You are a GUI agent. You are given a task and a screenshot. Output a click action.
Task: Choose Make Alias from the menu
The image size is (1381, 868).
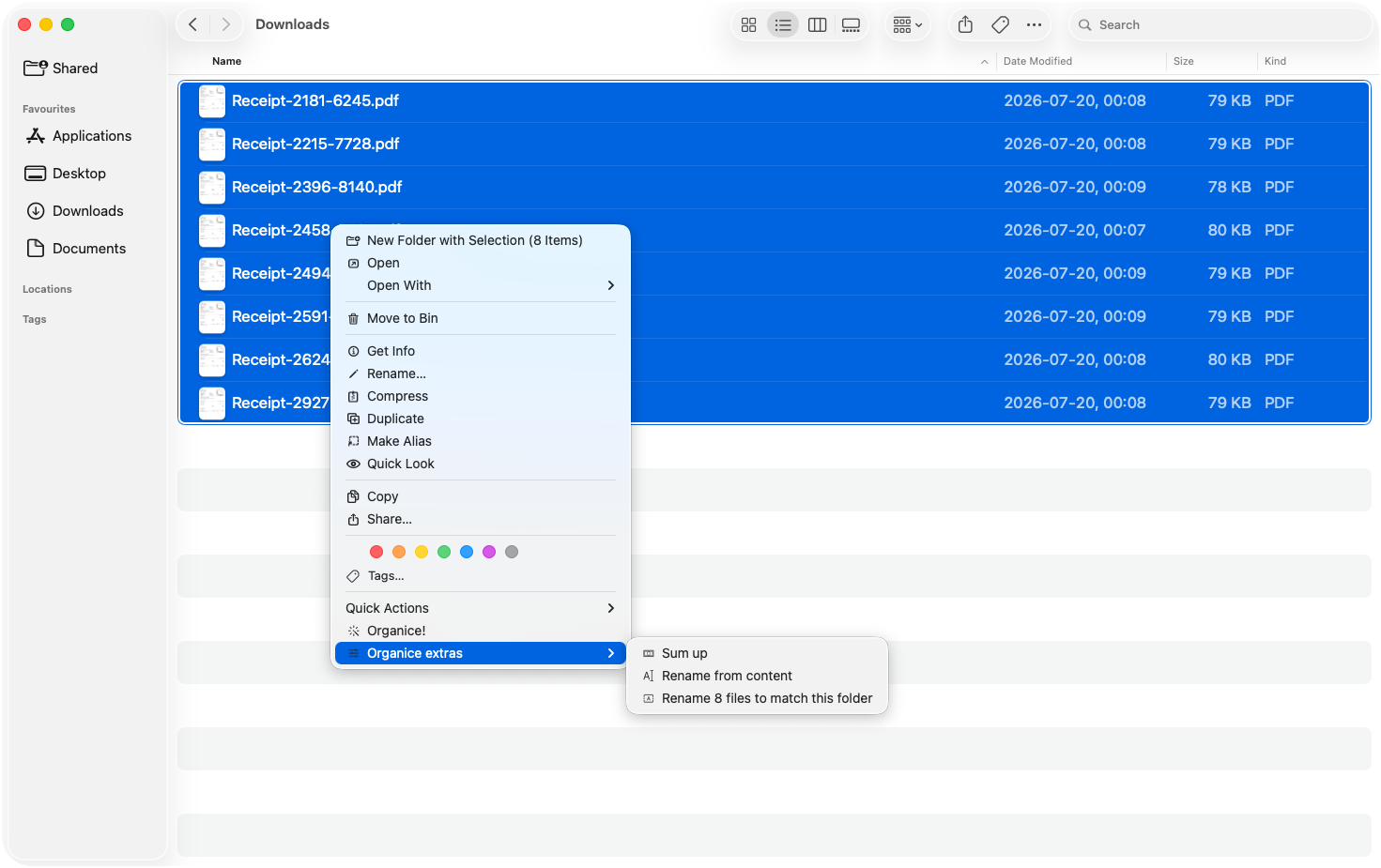[480, 441]
